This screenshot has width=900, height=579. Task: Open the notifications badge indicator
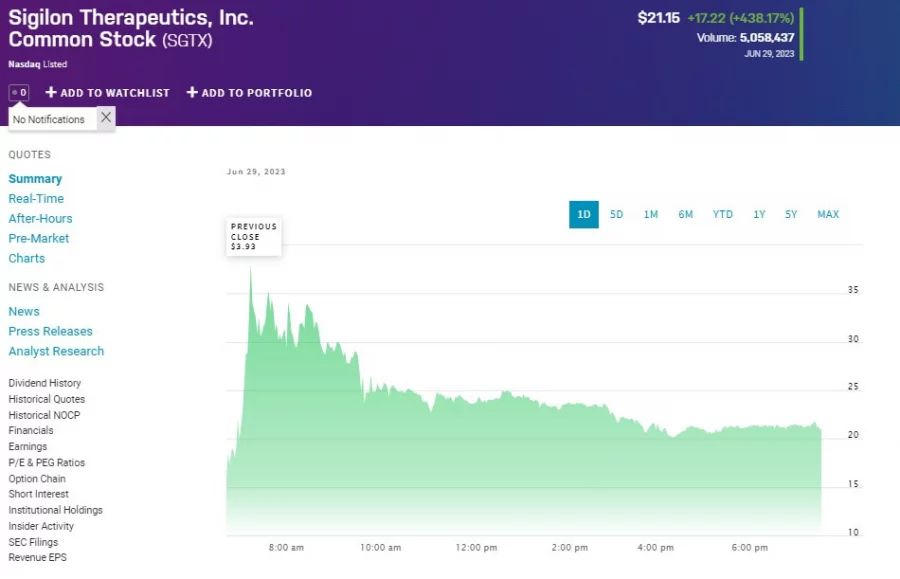point(18,92)
